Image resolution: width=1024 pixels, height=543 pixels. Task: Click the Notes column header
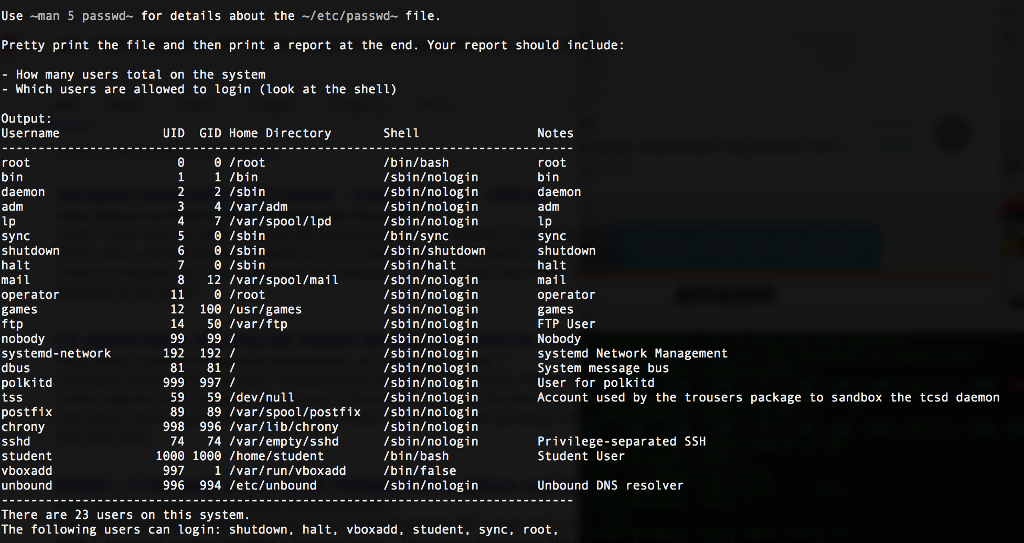[555, 133]
